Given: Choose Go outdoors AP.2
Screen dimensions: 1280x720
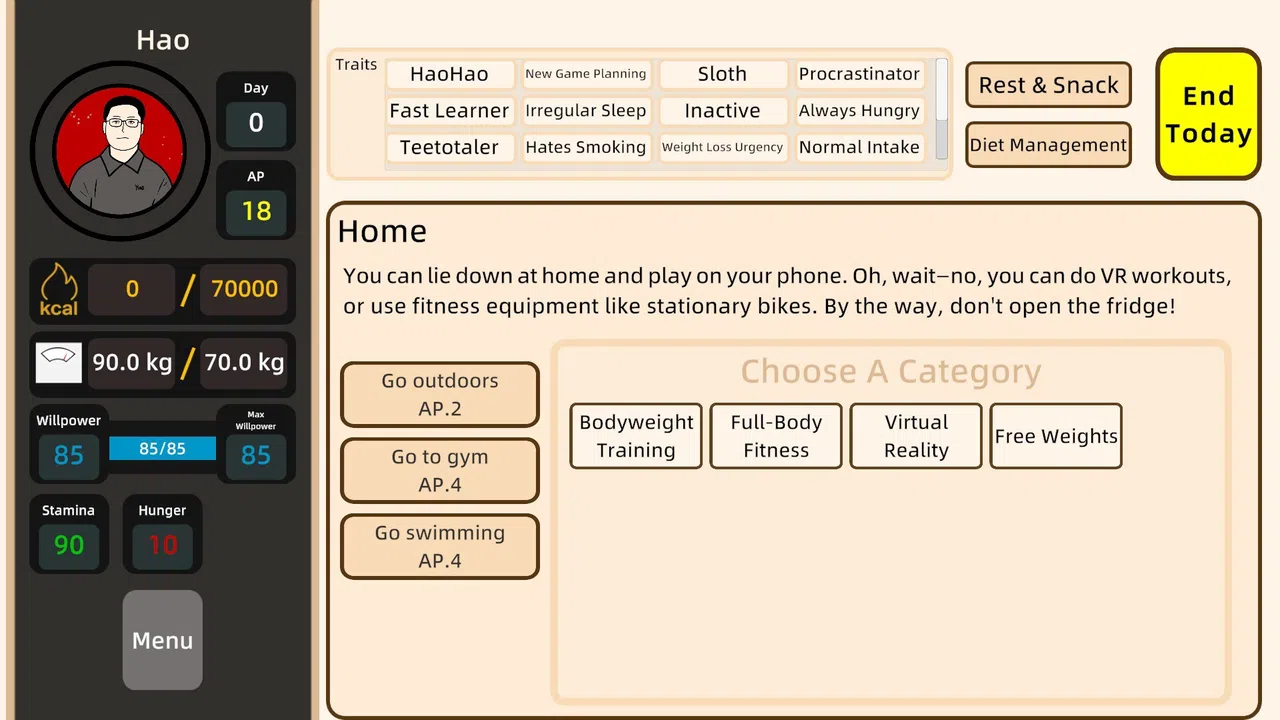Looking at the screenshot, I should [440, 394].
